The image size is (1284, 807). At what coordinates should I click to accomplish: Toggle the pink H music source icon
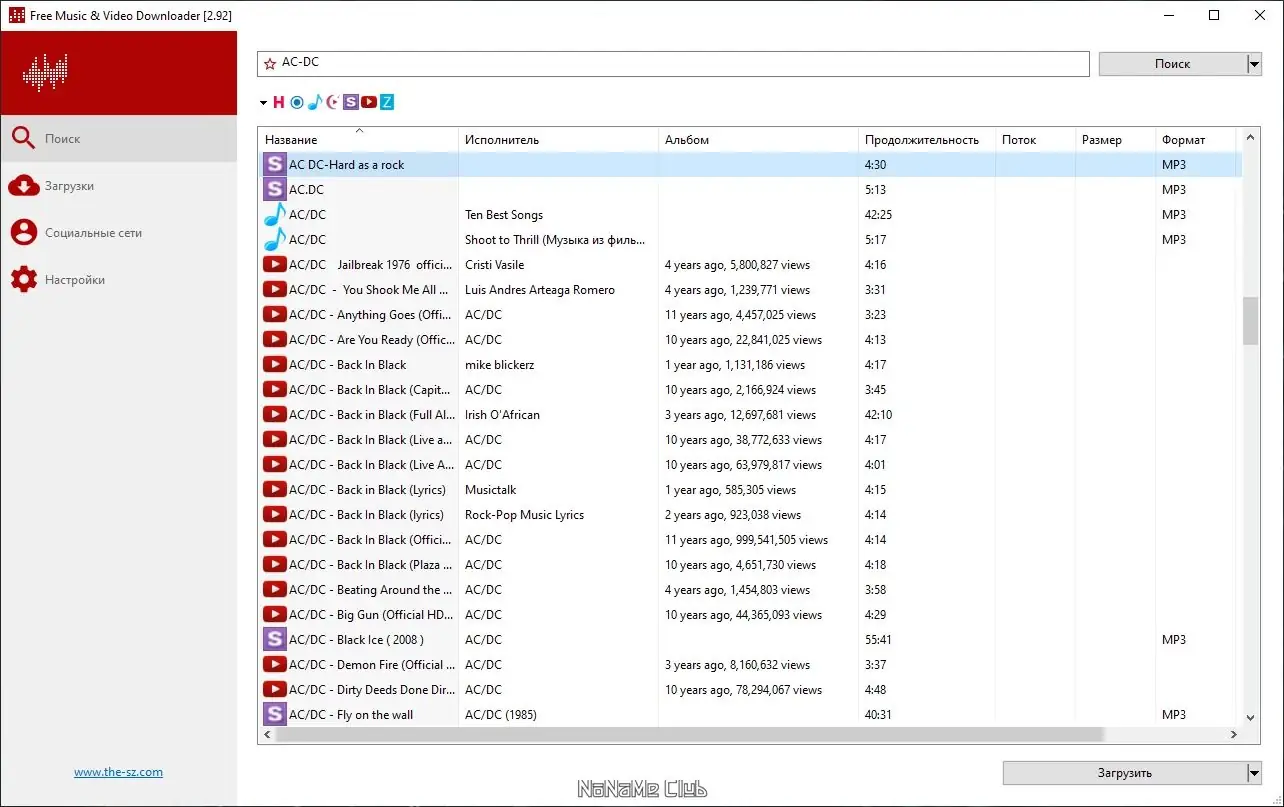point(279,102)
